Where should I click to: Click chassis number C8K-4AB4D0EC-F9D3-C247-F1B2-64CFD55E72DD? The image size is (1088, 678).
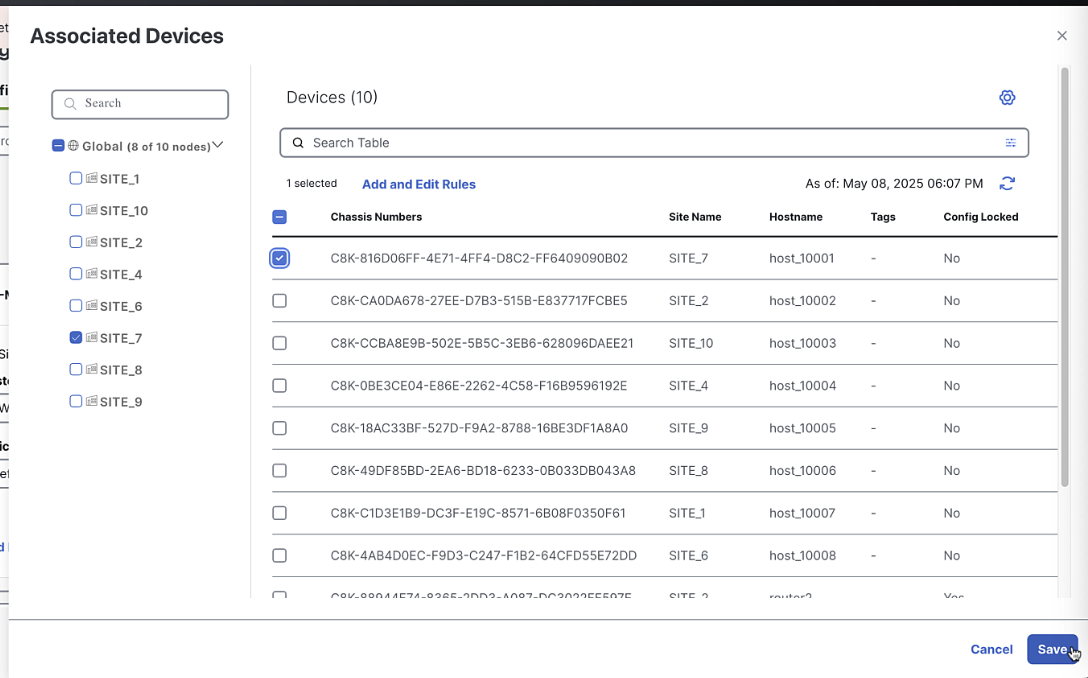[x=484, y=556]
